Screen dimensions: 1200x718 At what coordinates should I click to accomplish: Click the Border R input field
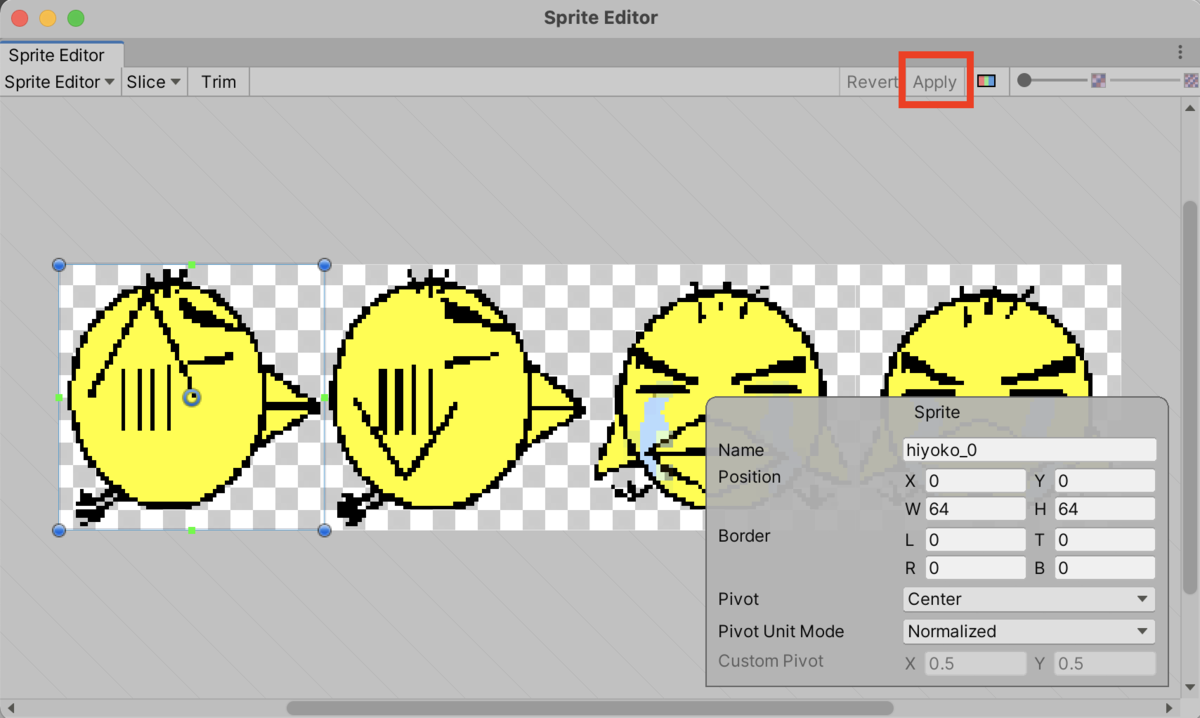(975, 568)
